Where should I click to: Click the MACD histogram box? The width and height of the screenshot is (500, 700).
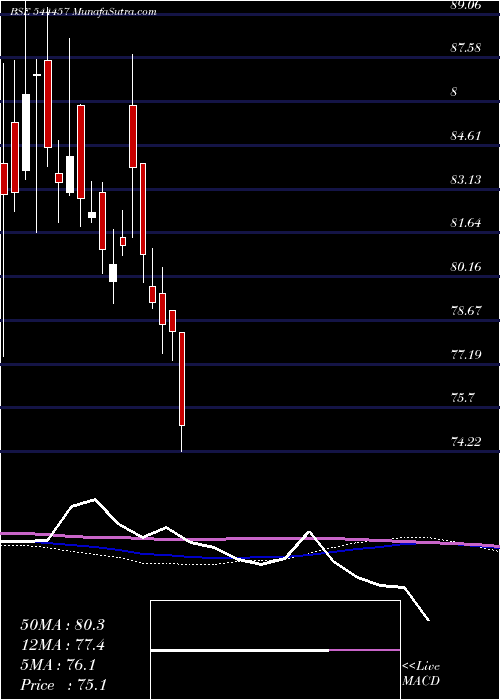point(275,650)
